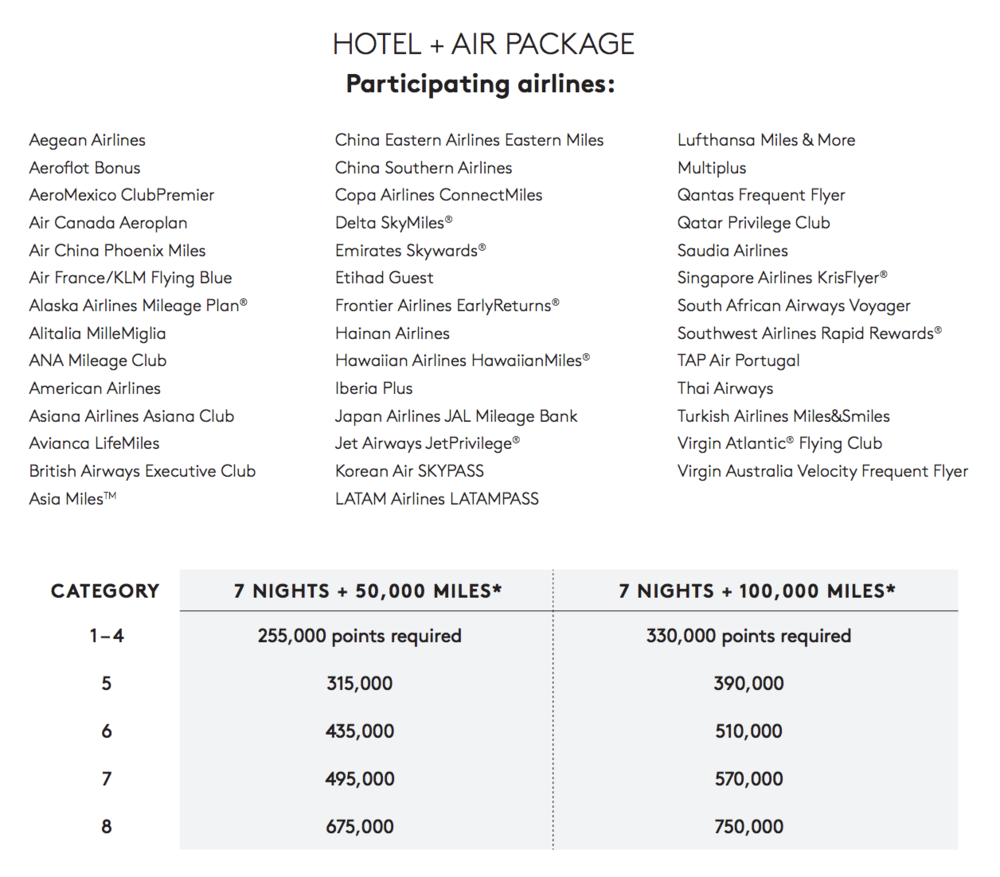Click Korean Air SKYPASS
Viewport: 1000px width, 877px height.
pos(409,471)
